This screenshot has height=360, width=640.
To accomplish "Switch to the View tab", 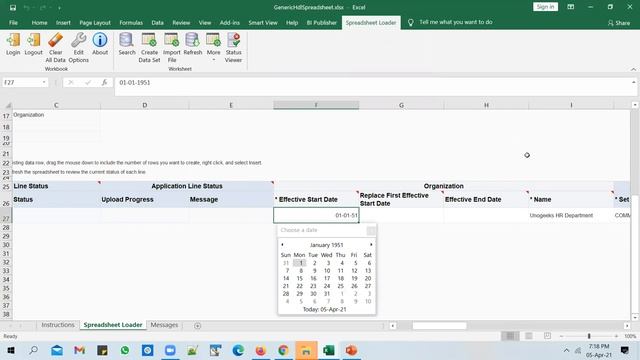I will coord(205,22).
